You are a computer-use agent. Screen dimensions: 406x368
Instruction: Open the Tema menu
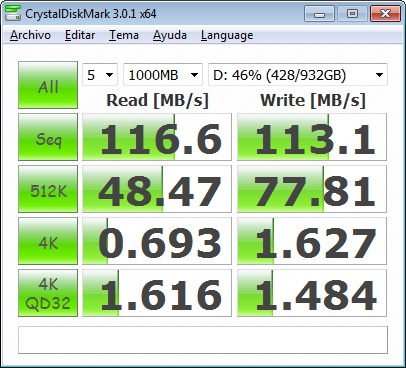tap(124, 35)
